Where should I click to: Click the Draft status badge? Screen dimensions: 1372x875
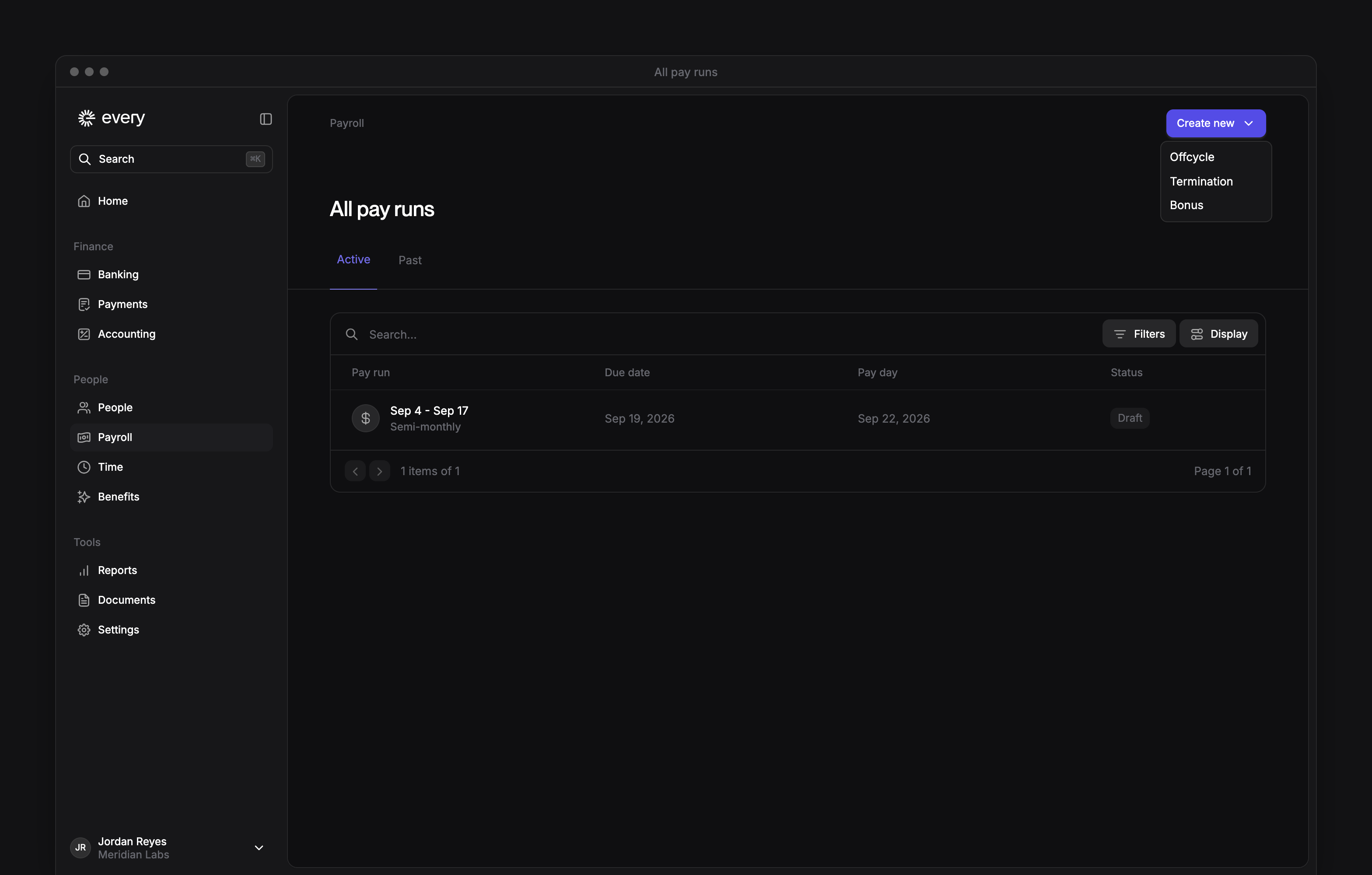pos(1129,417)
